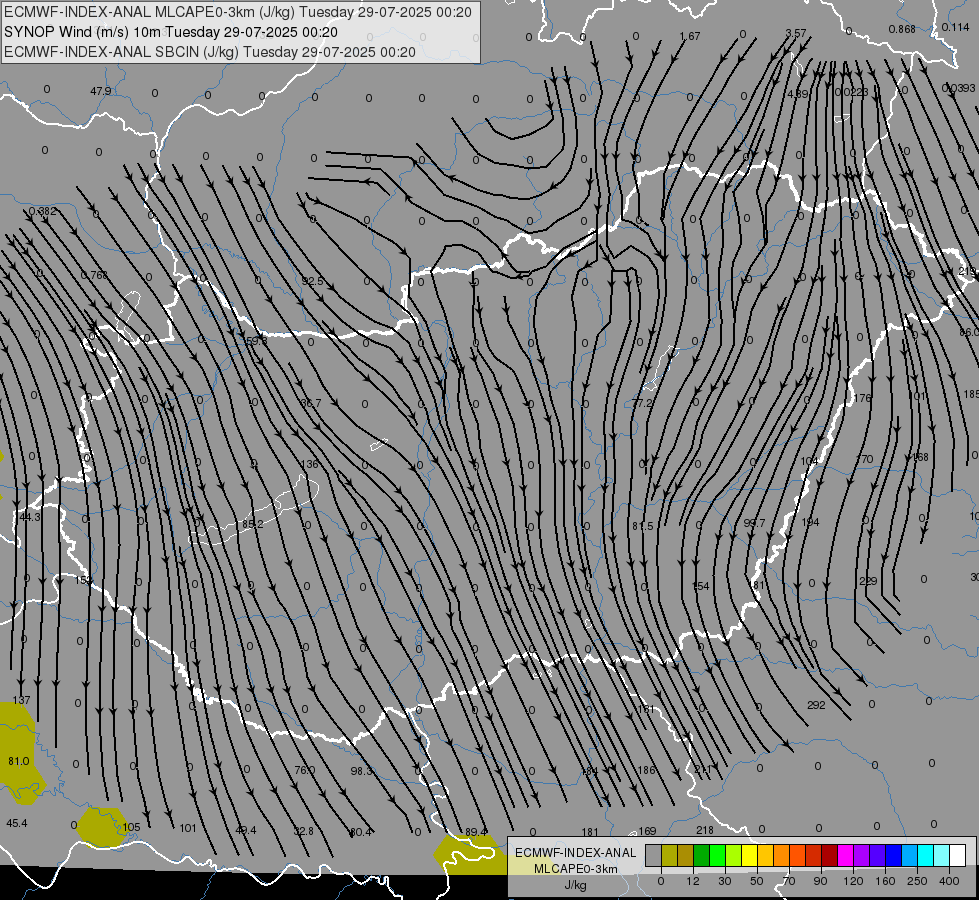Click the legend tick label 250

tap(917, 881)
